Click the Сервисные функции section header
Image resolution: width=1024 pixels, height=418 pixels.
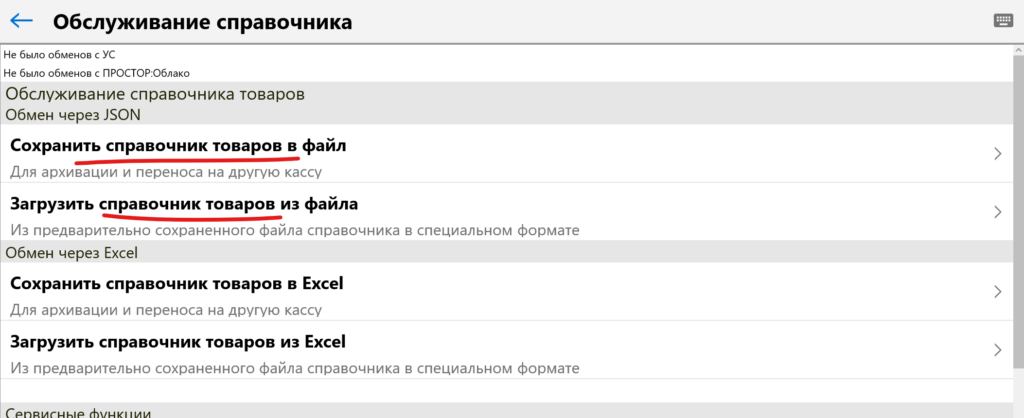[78, 411]
